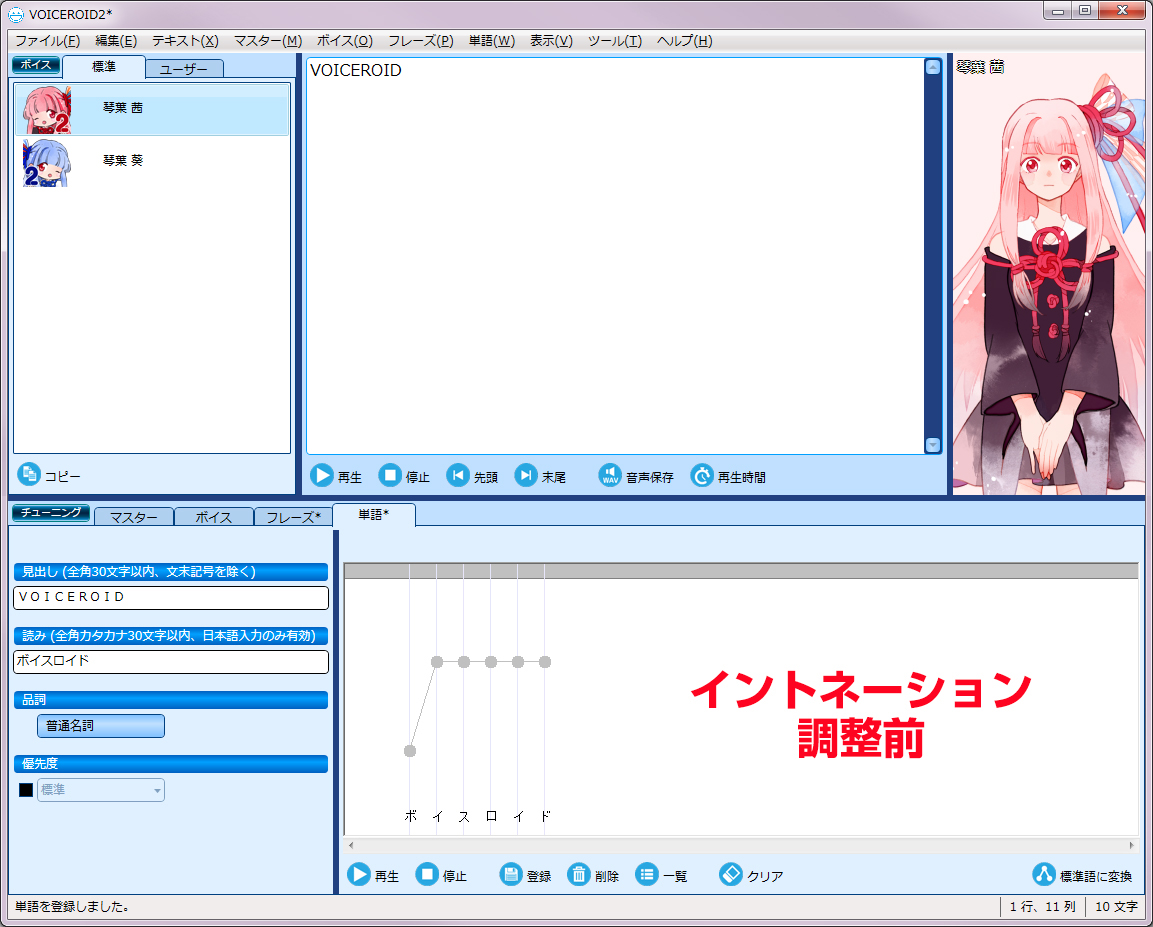Click the accent point above ロ
This screenshot has height=927, width=1153.
pos(490,662)
